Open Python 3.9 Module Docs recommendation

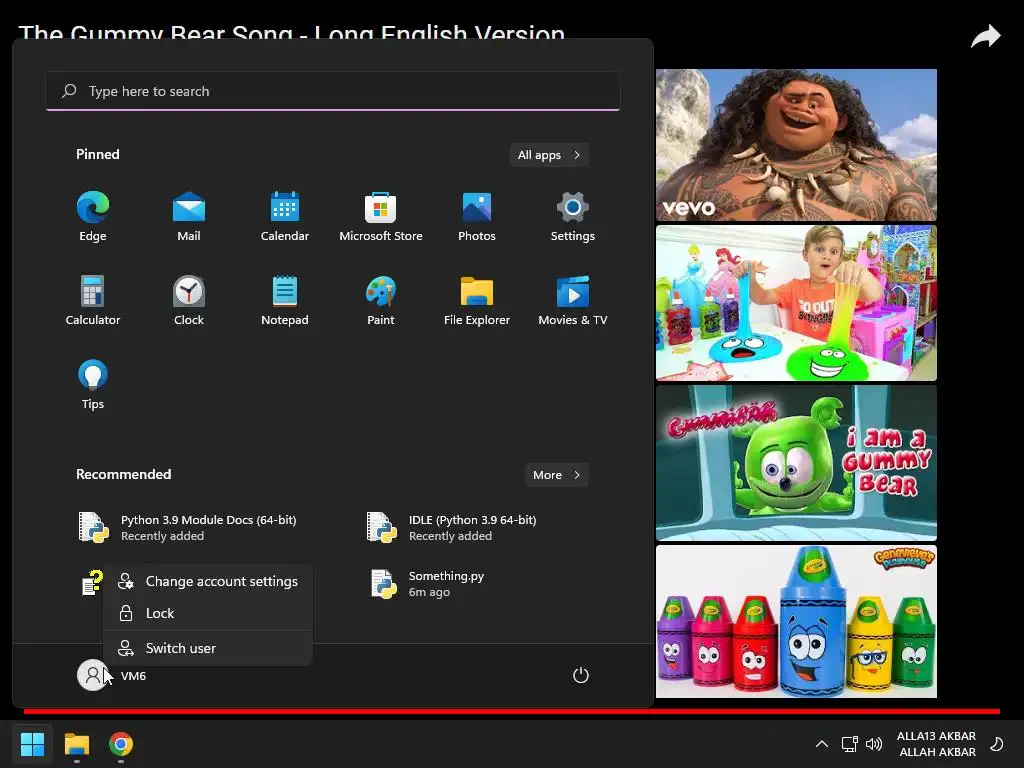pos(189,528)
